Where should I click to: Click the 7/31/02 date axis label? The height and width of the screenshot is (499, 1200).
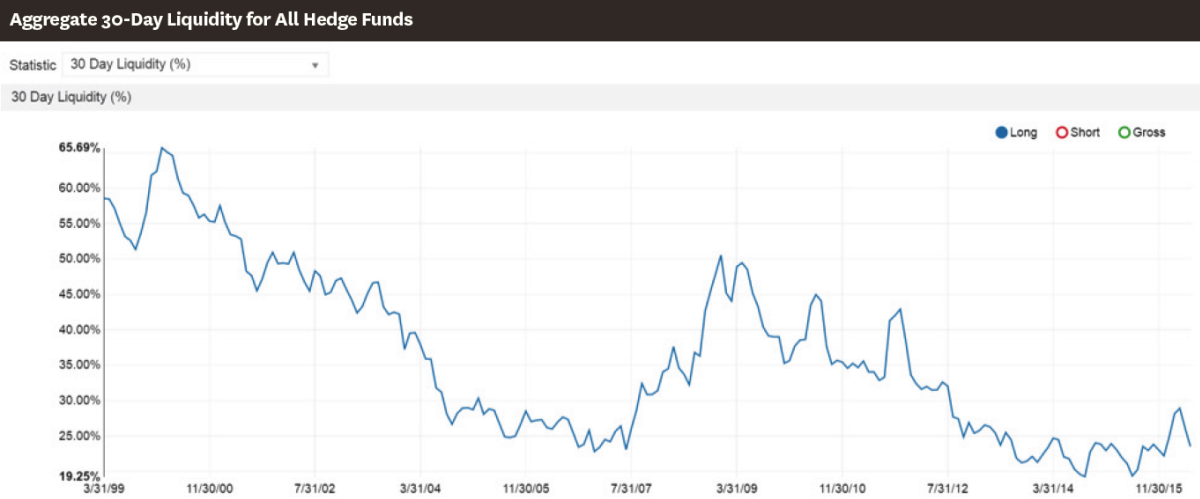point(315,489)
